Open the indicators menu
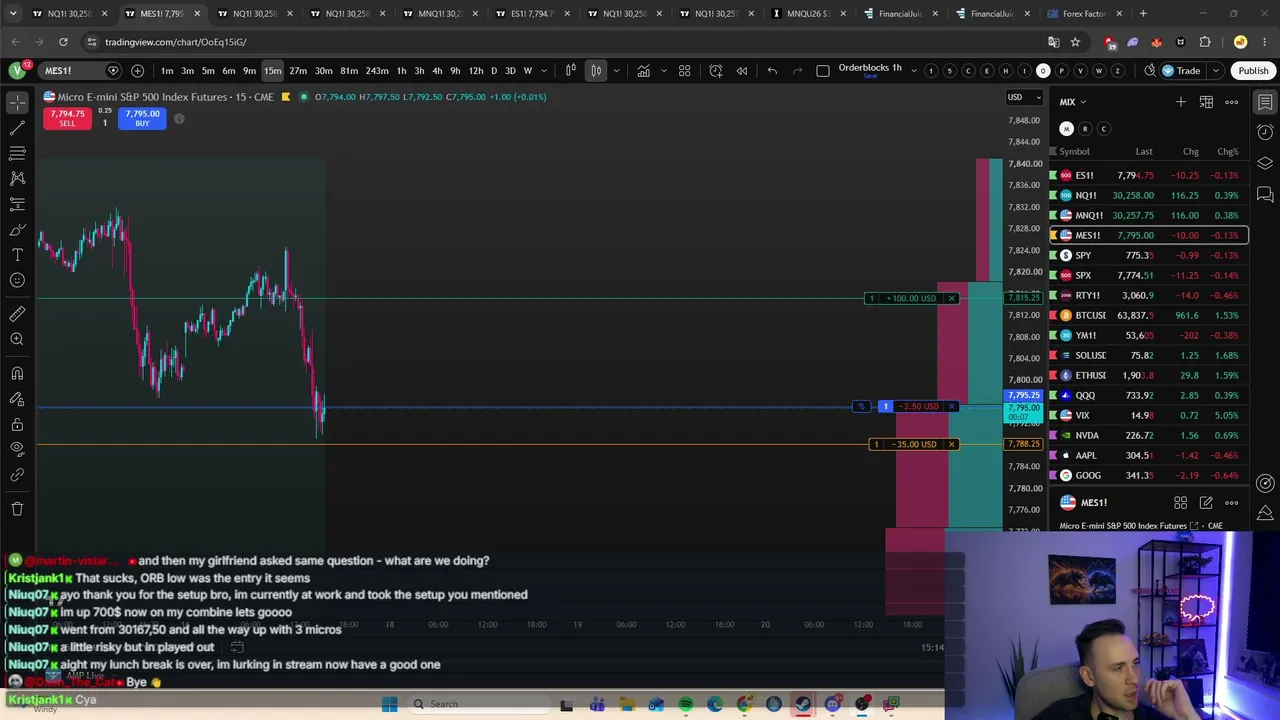The image size is (1280, 720). [644, 71]
